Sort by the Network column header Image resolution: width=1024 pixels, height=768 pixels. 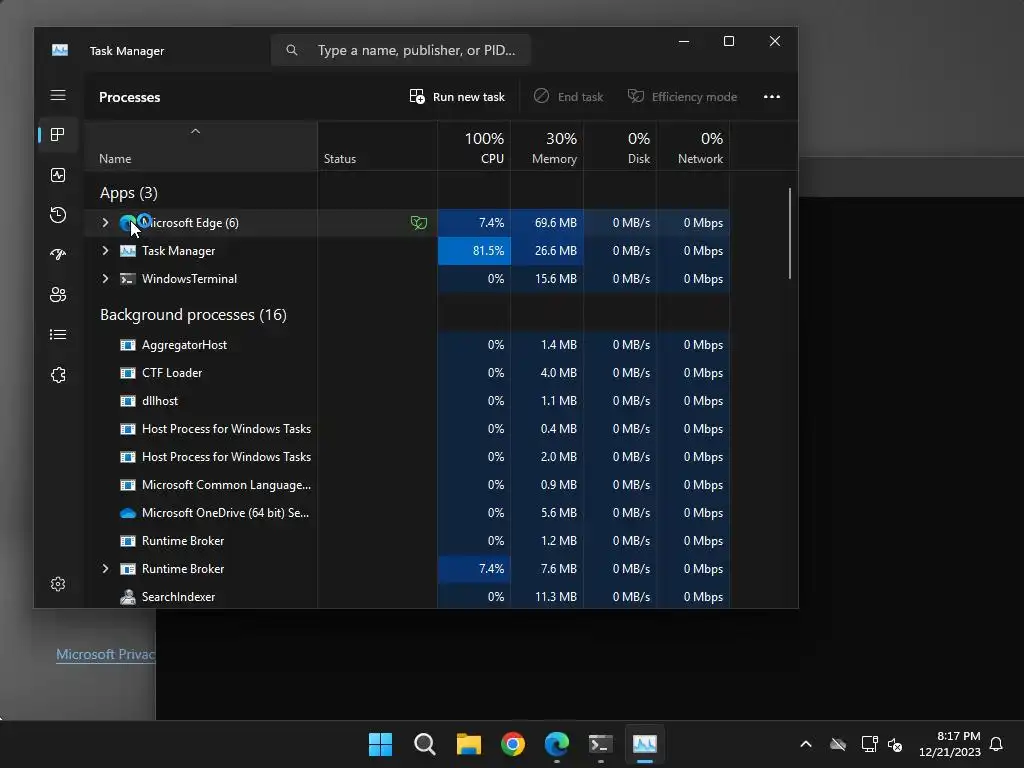coord(694,146)
